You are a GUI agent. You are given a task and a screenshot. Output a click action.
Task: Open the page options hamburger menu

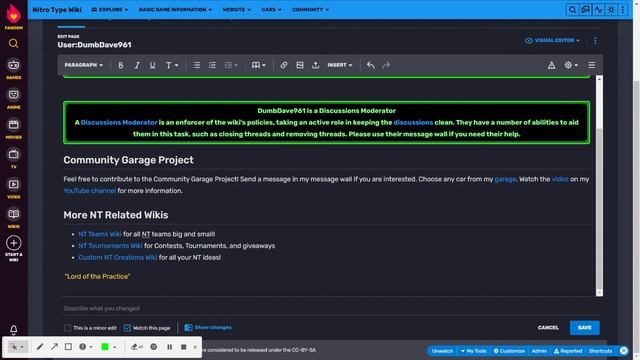tap(591, 65)
